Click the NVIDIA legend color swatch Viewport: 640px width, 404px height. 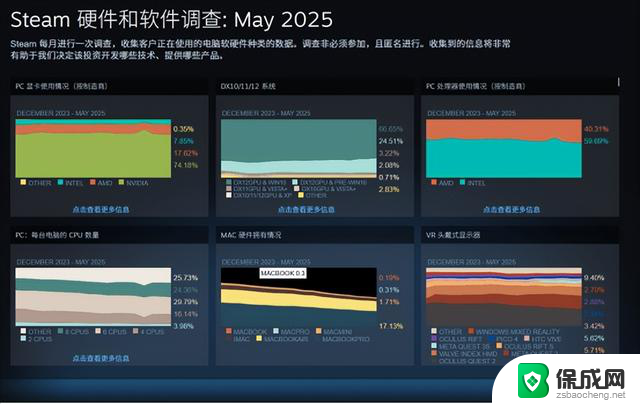121,182
